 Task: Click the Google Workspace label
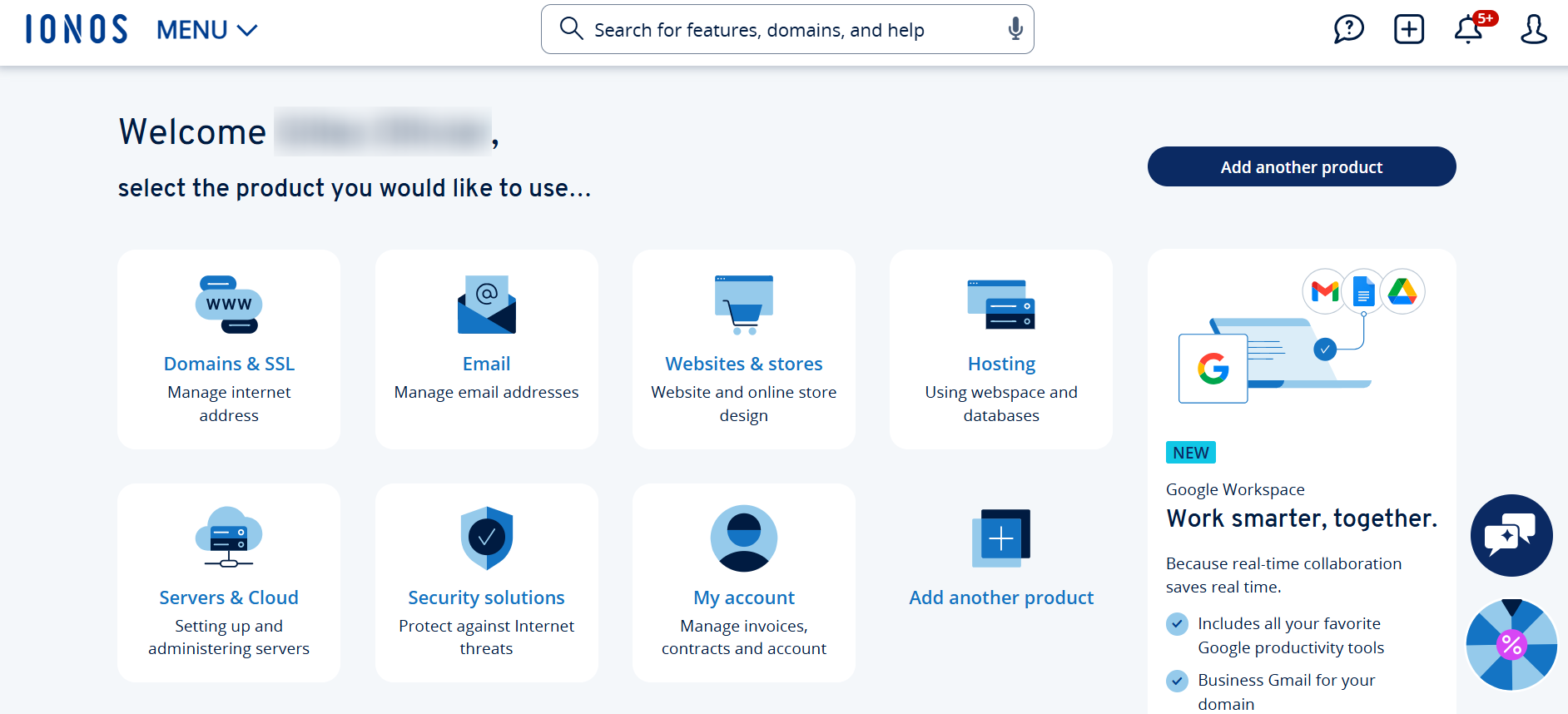[1235, 489]
